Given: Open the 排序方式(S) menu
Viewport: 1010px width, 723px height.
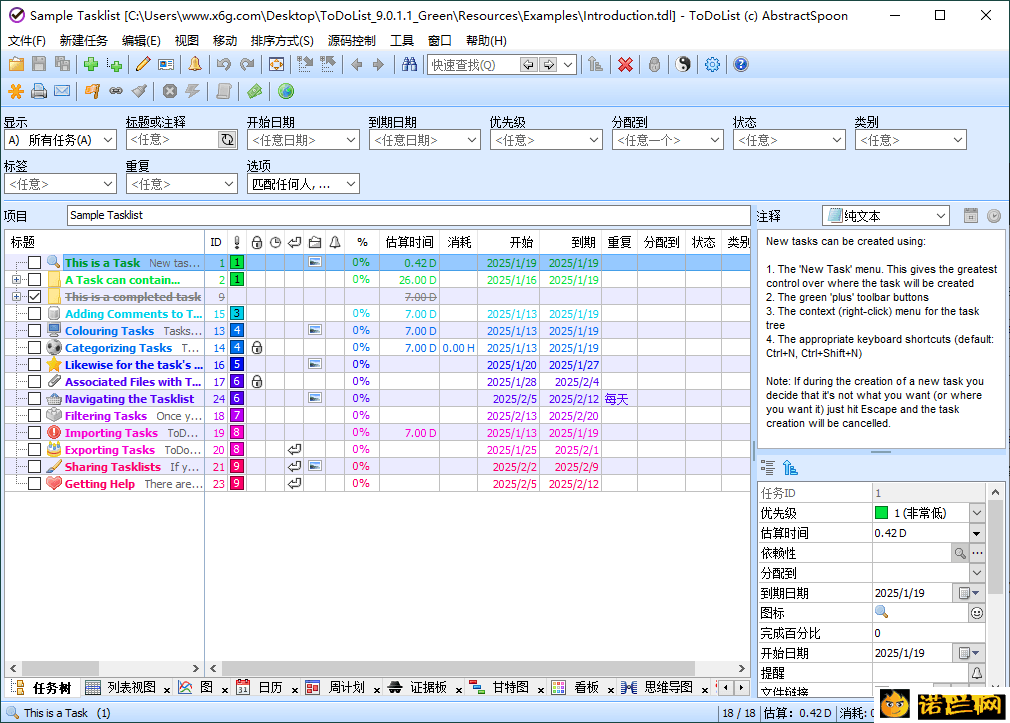Looking at the screenshot, I should coord(282,41).
